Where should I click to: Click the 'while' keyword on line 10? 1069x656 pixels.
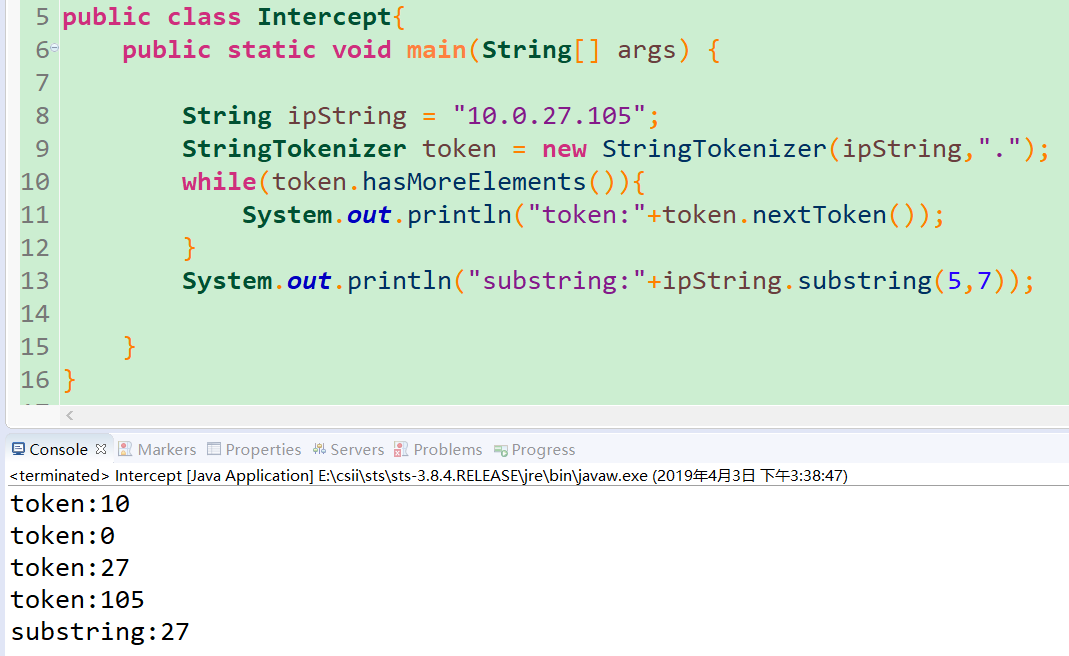click(219, 182)
